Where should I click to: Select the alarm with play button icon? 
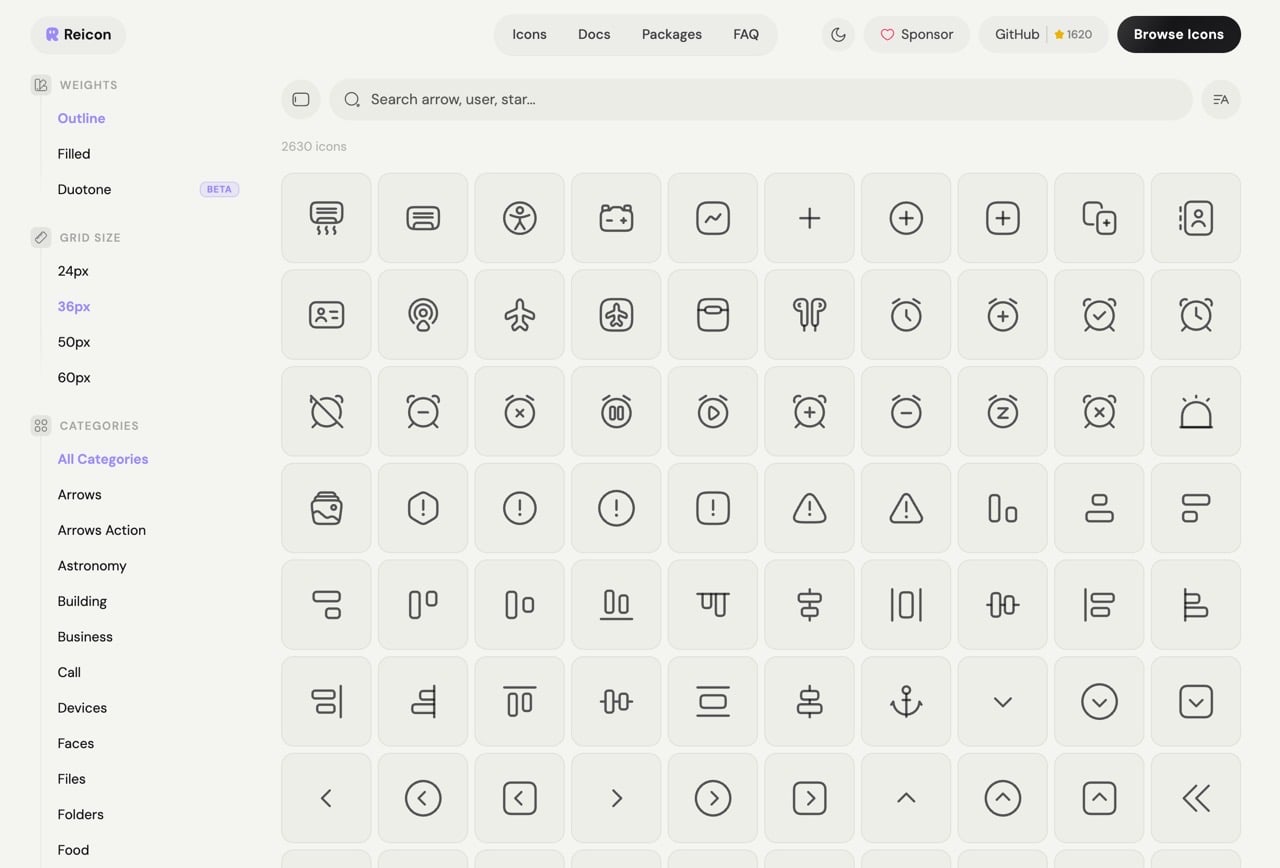tap(713, 411)
